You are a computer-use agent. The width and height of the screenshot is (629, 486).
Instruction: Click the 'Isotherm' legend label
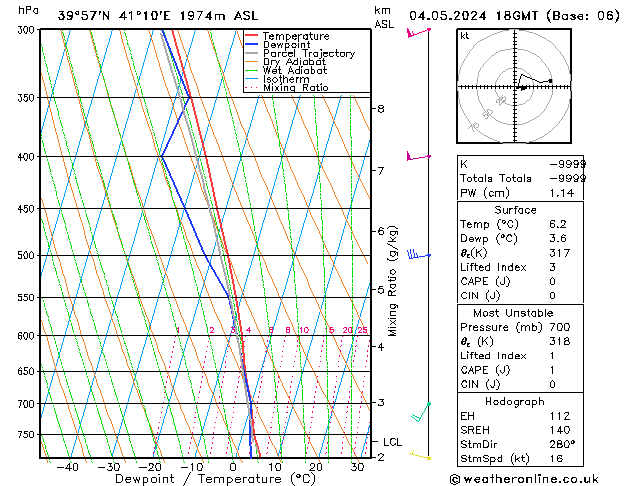(286, 79)
